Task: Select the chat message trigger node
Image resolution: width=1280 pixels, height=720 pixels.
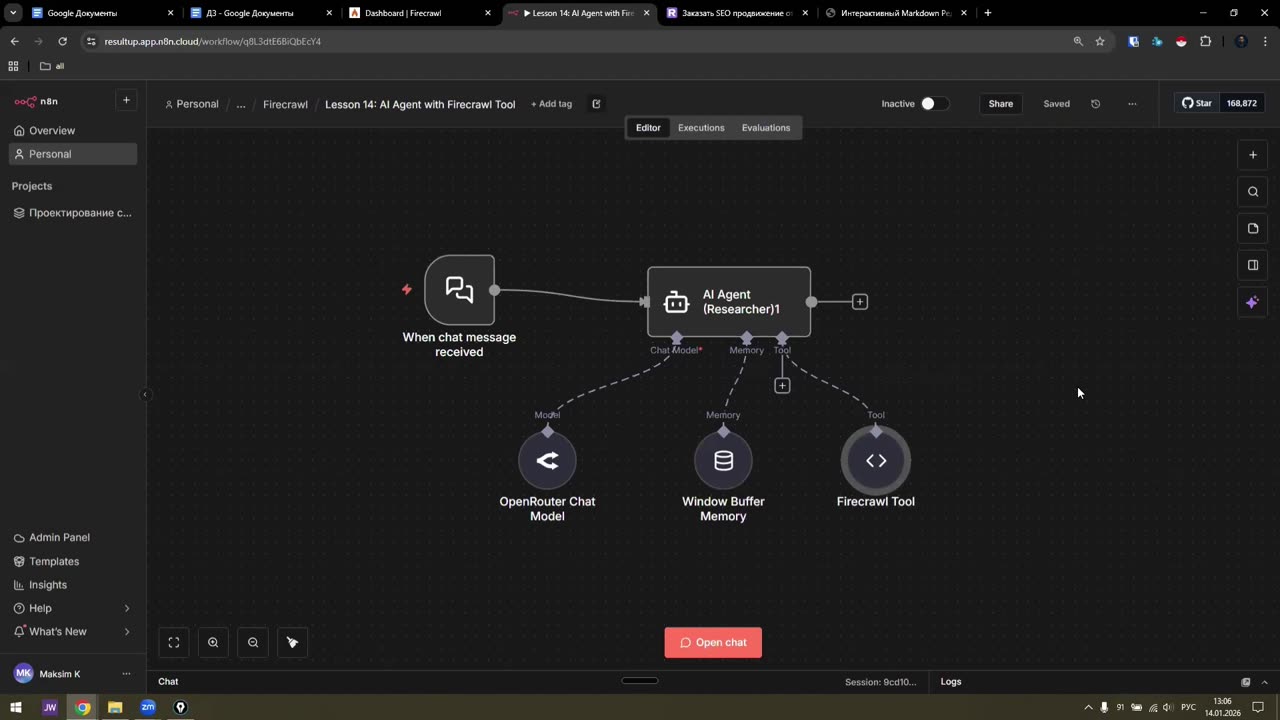Action: click(x=459, y=290)
